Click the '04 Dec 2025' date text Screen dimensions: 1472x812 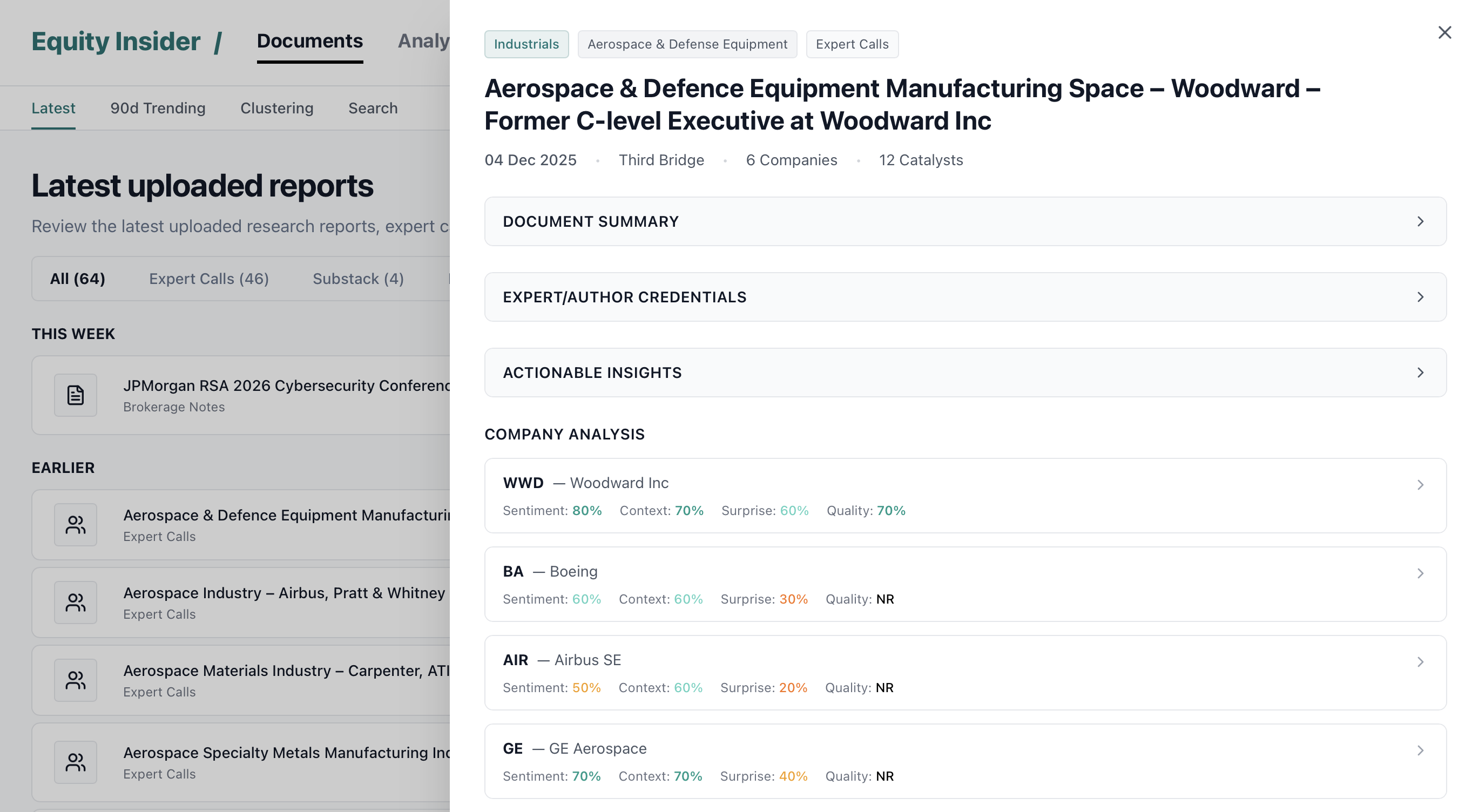[530, 160]
